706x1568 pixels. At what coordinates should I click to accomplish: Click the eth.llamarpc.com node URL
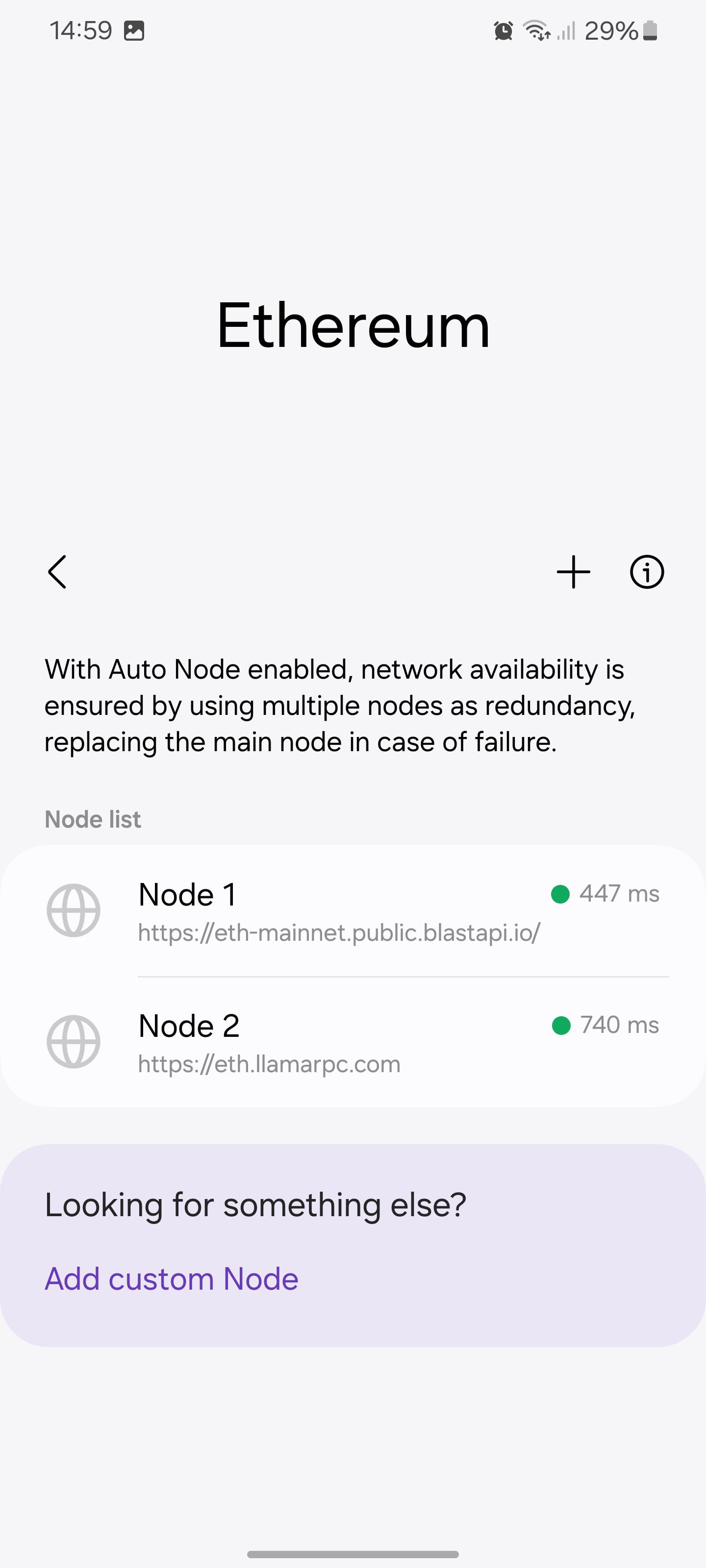[269, 1064]
